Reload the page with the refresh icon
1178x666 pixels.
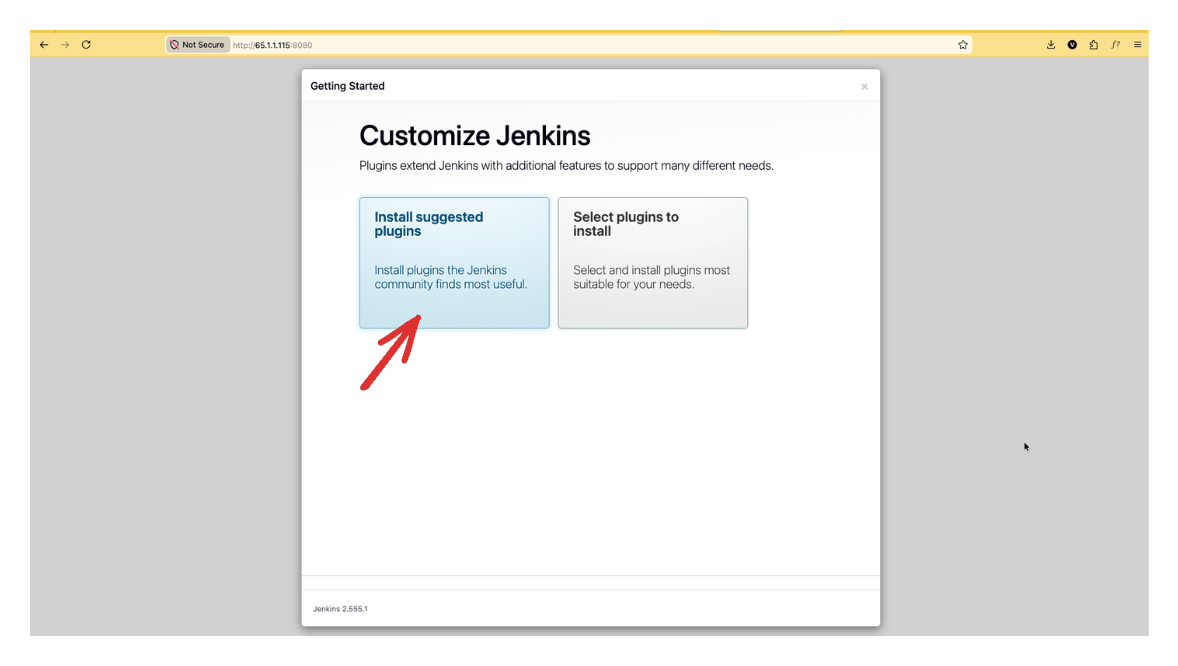[86, 45]
